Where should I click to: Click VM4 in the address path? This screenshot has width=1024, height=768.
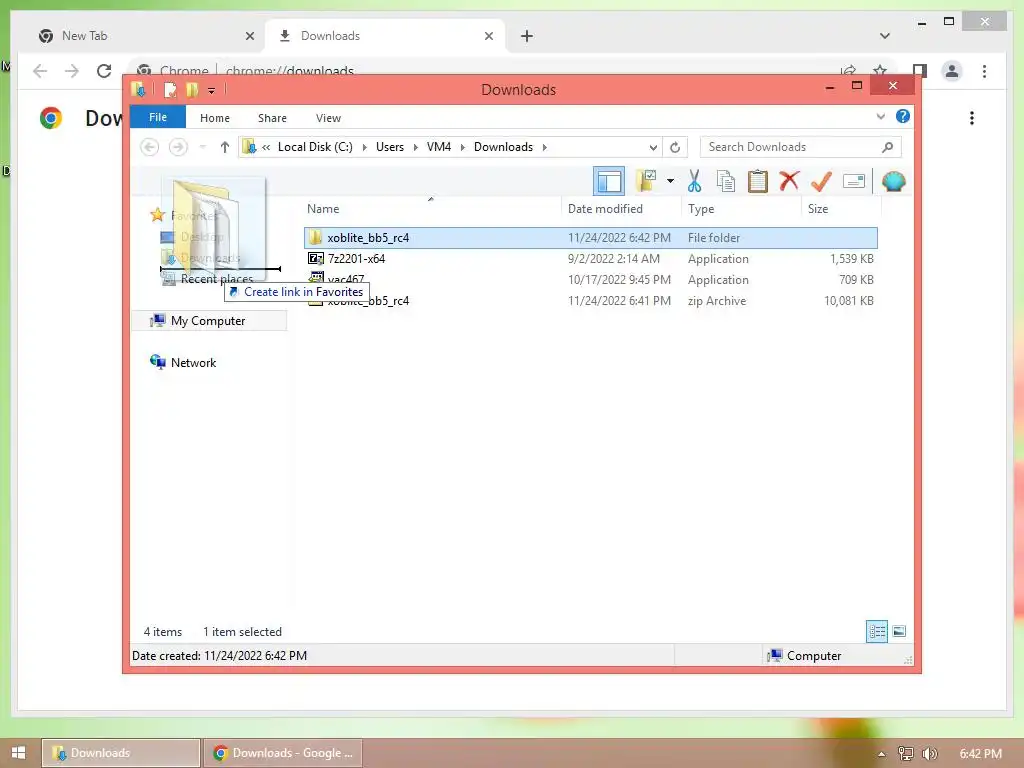click(x=439, y=147)
